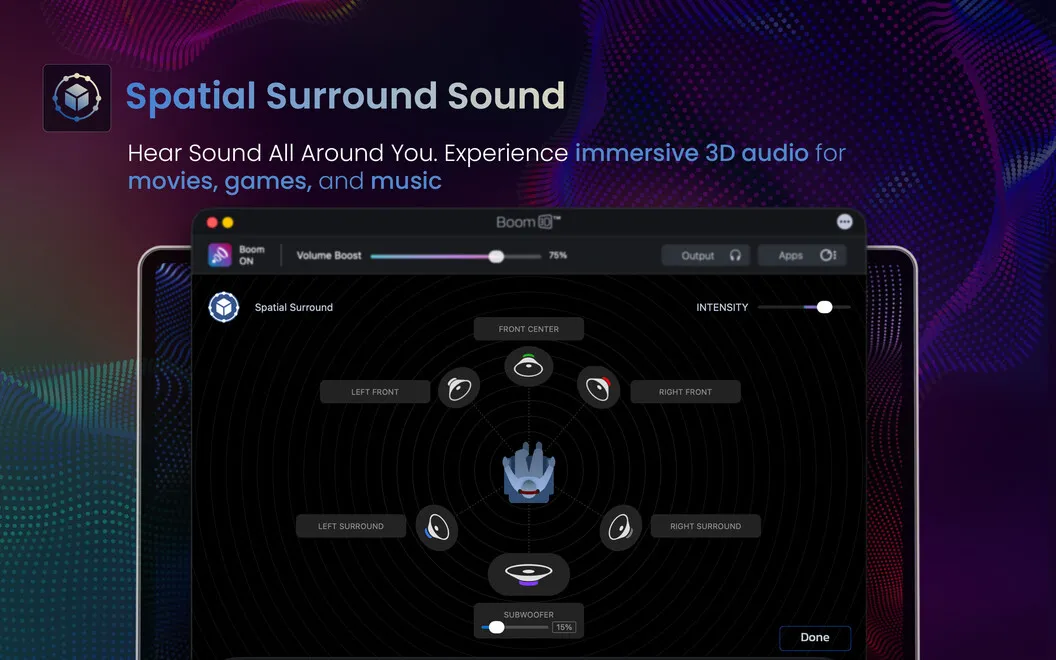The image size is (1056, 660).
Task: Minimize window with yellow button
Action: tap(228, 222)
